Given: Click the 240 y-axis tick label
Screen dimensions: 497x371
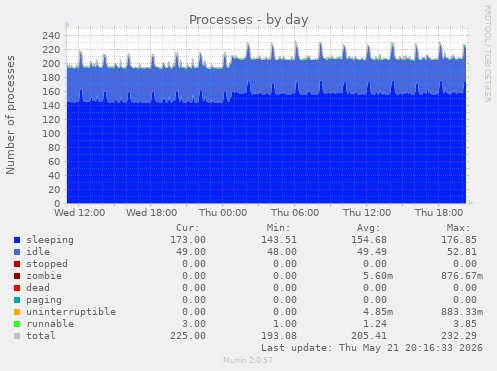Looking at the screenshot, I should click(x=51, y=36).
